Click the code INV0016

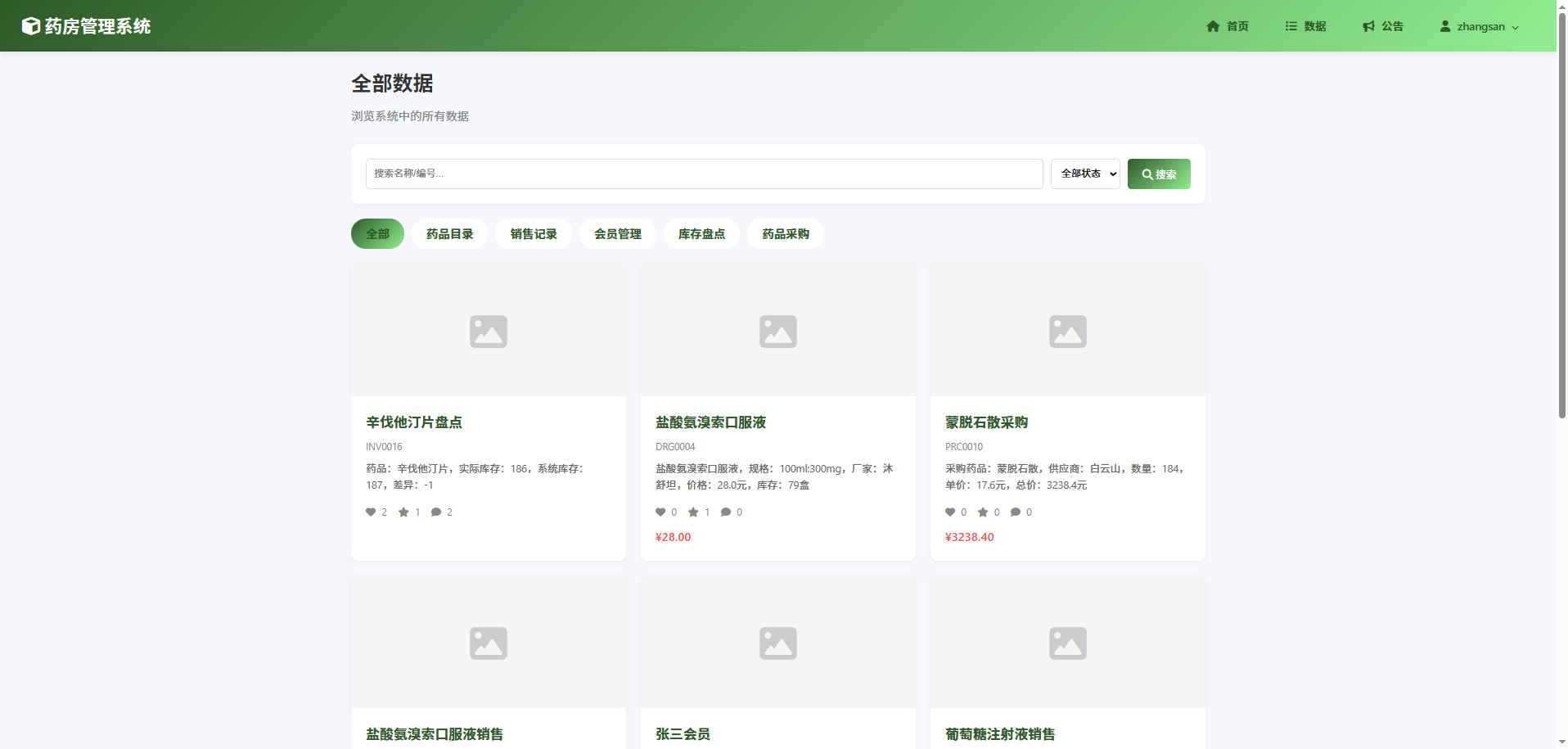(384, 447)
